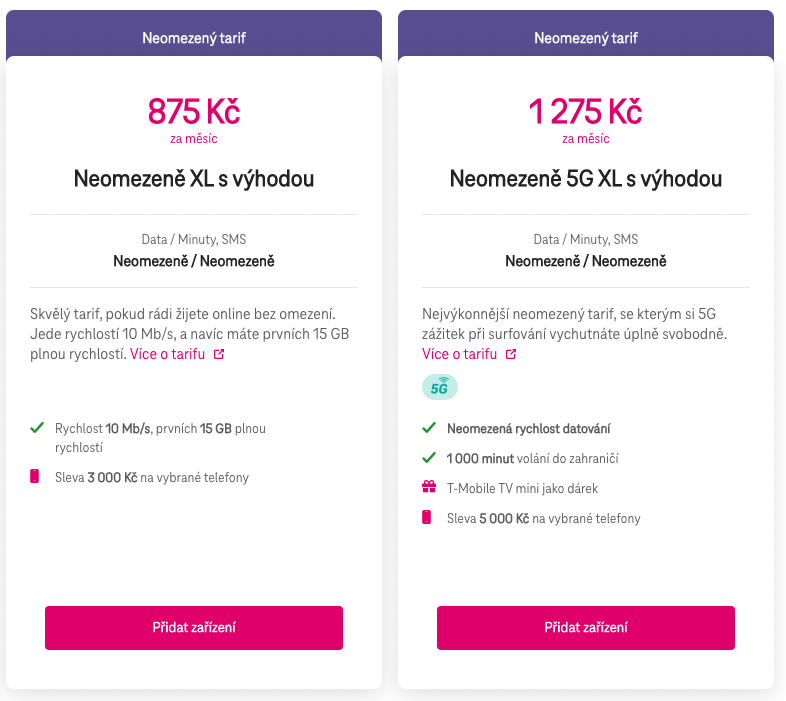Viewport: 786px width, 701px height.
Task: Select the 875 Kč price text
Action: tap(194, 110)
